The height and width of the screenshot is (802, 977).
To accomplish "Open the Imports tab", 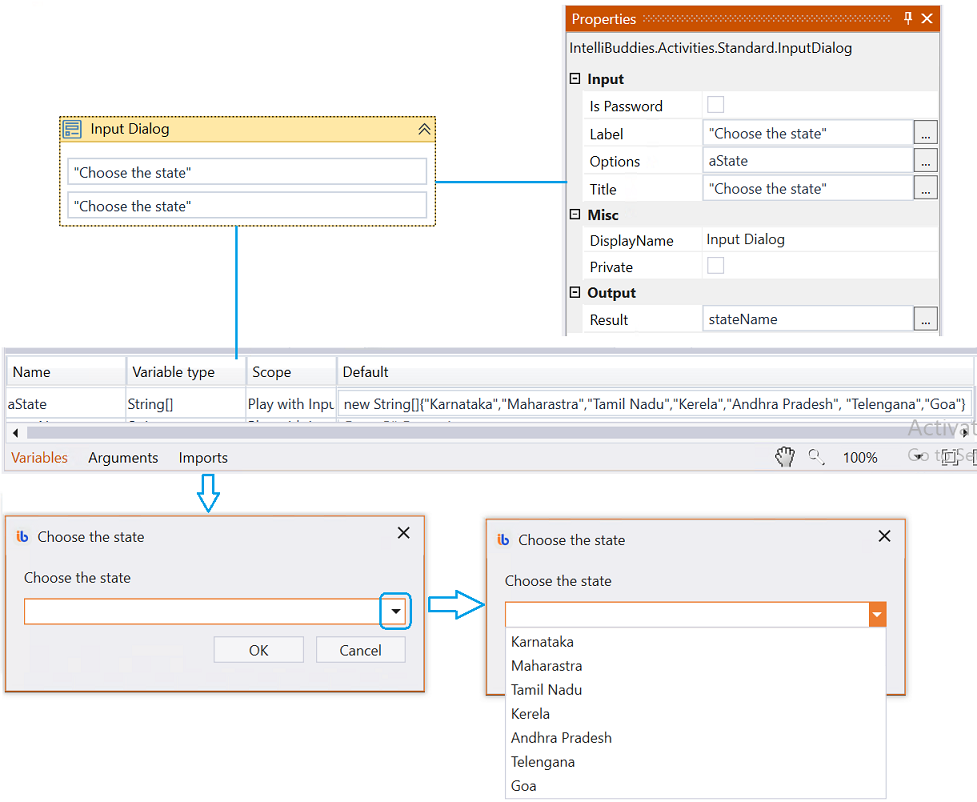I will click(203, 457).
